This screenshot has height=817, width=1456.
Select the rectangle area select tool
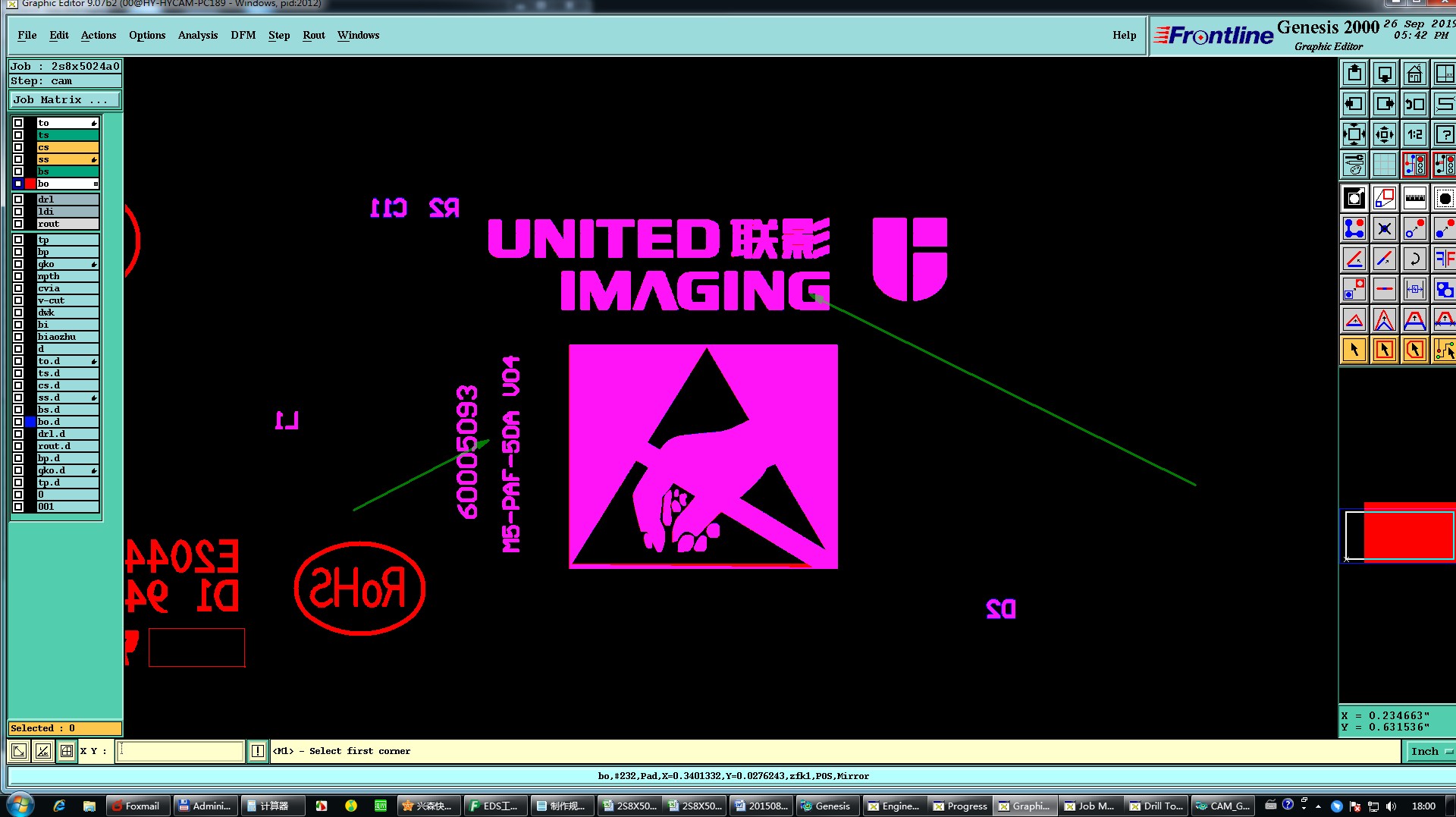(x=1384, y=350)
